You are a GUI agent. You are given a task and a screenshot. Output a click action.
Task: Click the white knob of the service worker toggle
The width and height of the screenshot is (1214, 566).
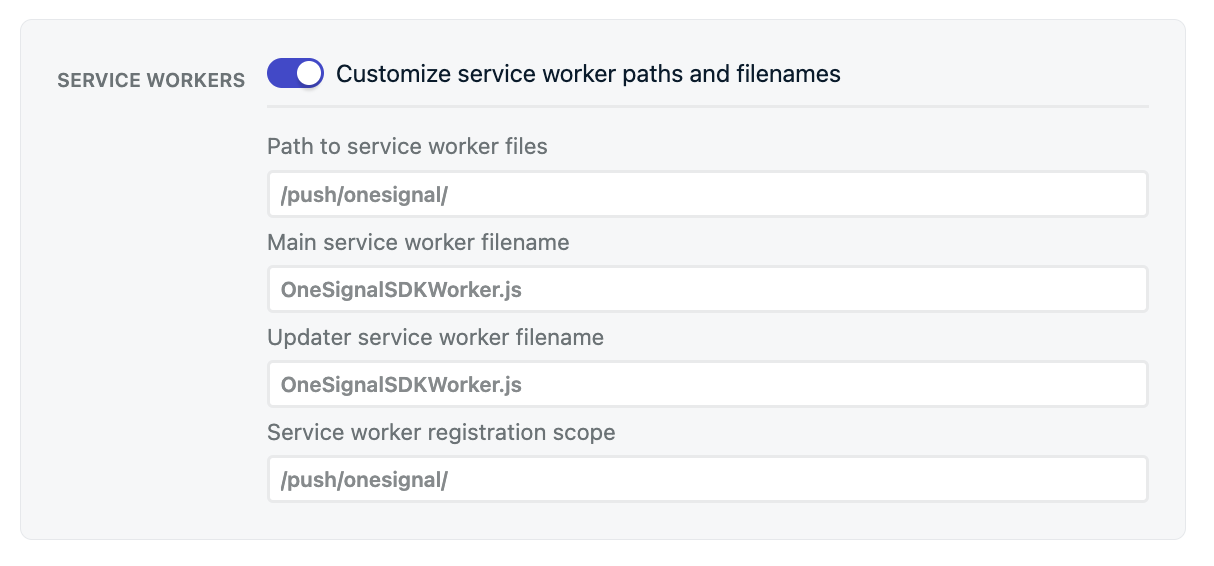pyautogui.click(x=309, y=73)
